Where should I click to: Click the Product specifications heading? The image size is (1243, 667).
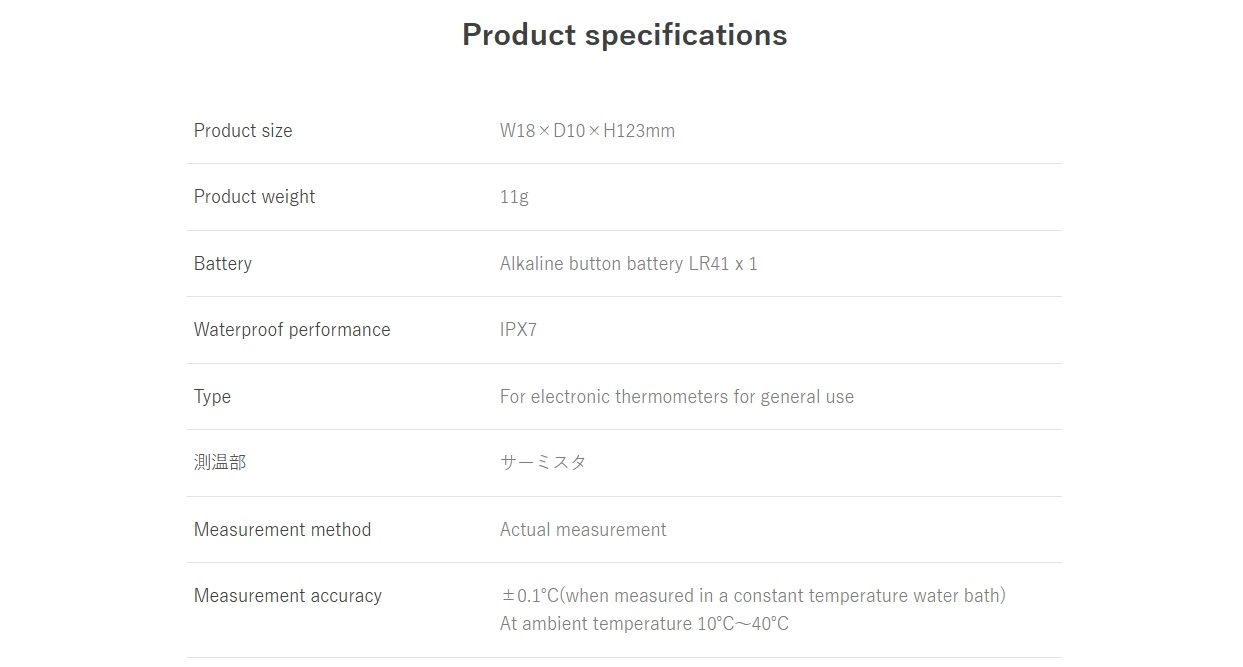point(624,35)
